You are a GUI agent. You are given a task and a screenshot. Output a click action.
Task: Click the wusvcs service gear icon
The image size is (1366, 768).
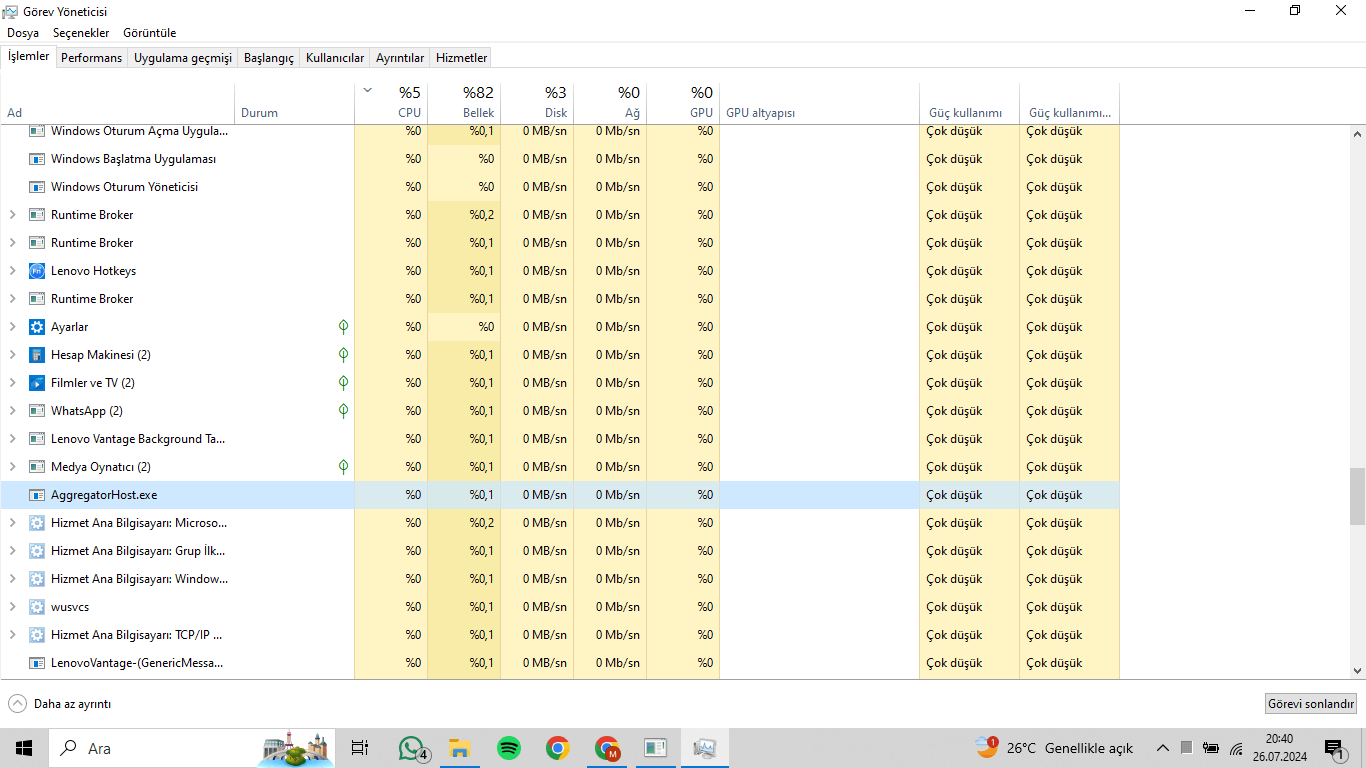37,607
